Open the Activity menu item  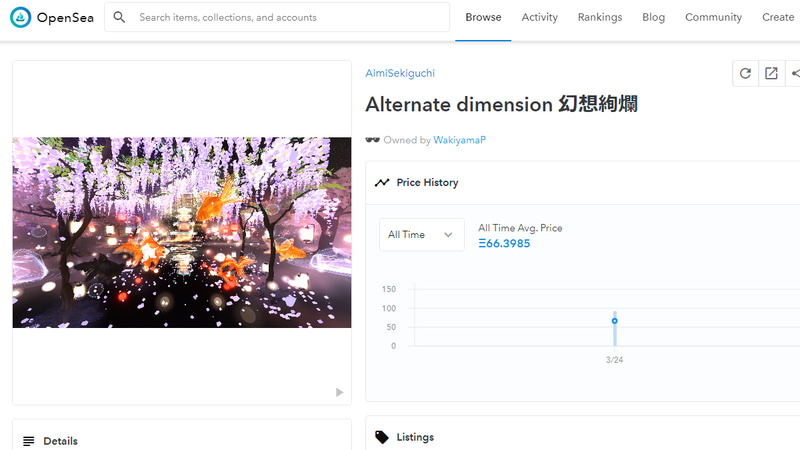point(539,17)
